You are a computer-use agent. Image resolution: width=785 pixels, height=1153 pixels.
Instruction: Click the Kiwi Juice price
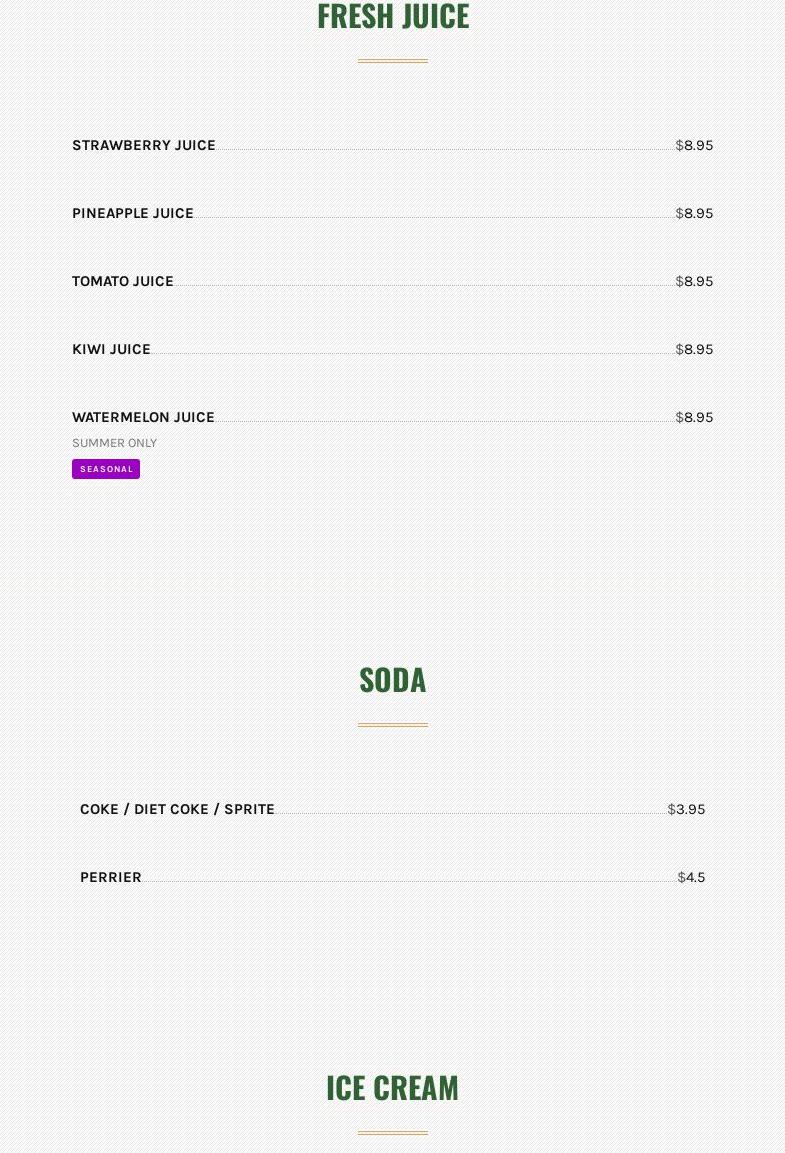[x=694, y=349]
